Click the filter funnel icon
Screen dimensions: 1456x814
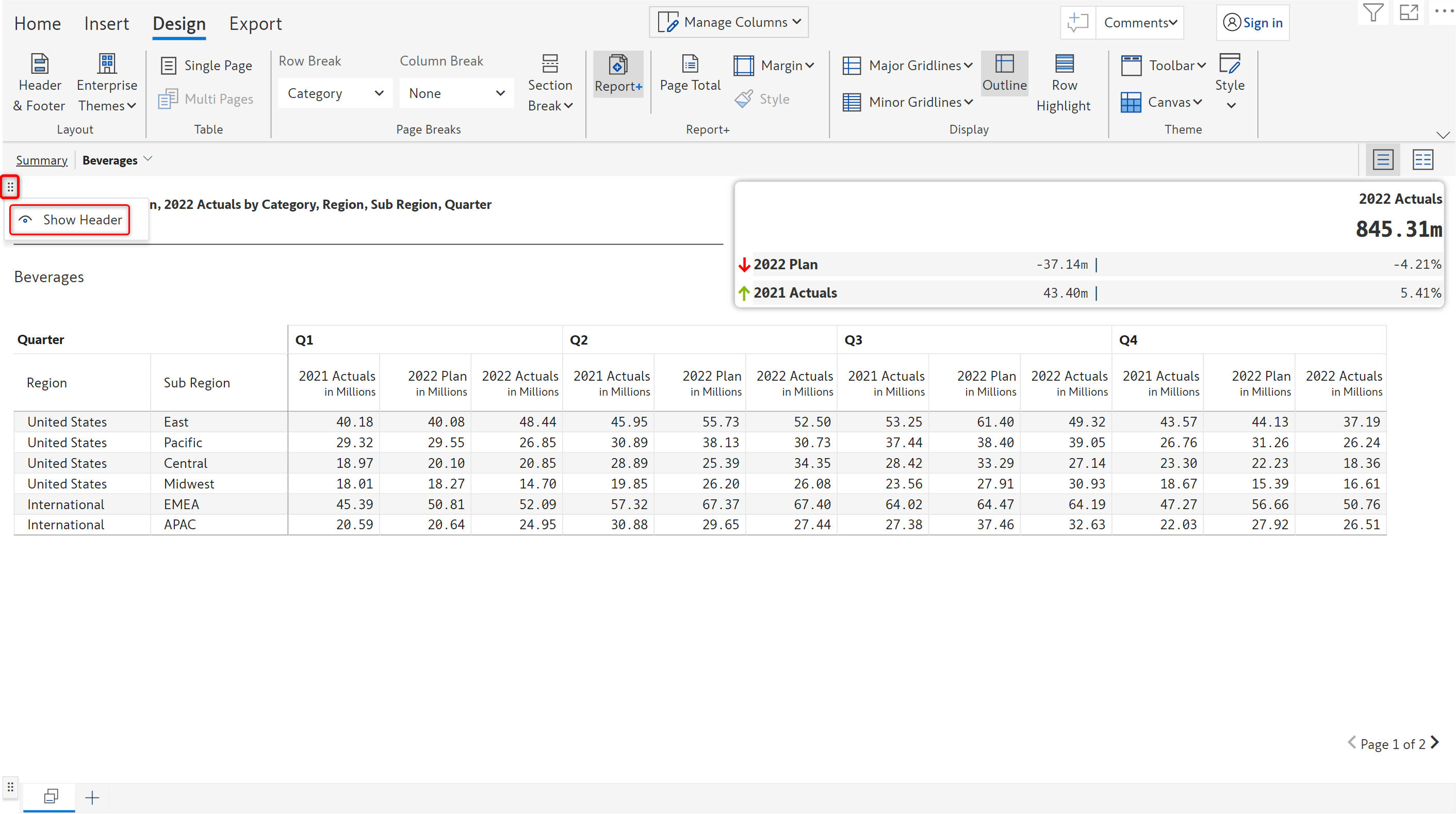1372,12
